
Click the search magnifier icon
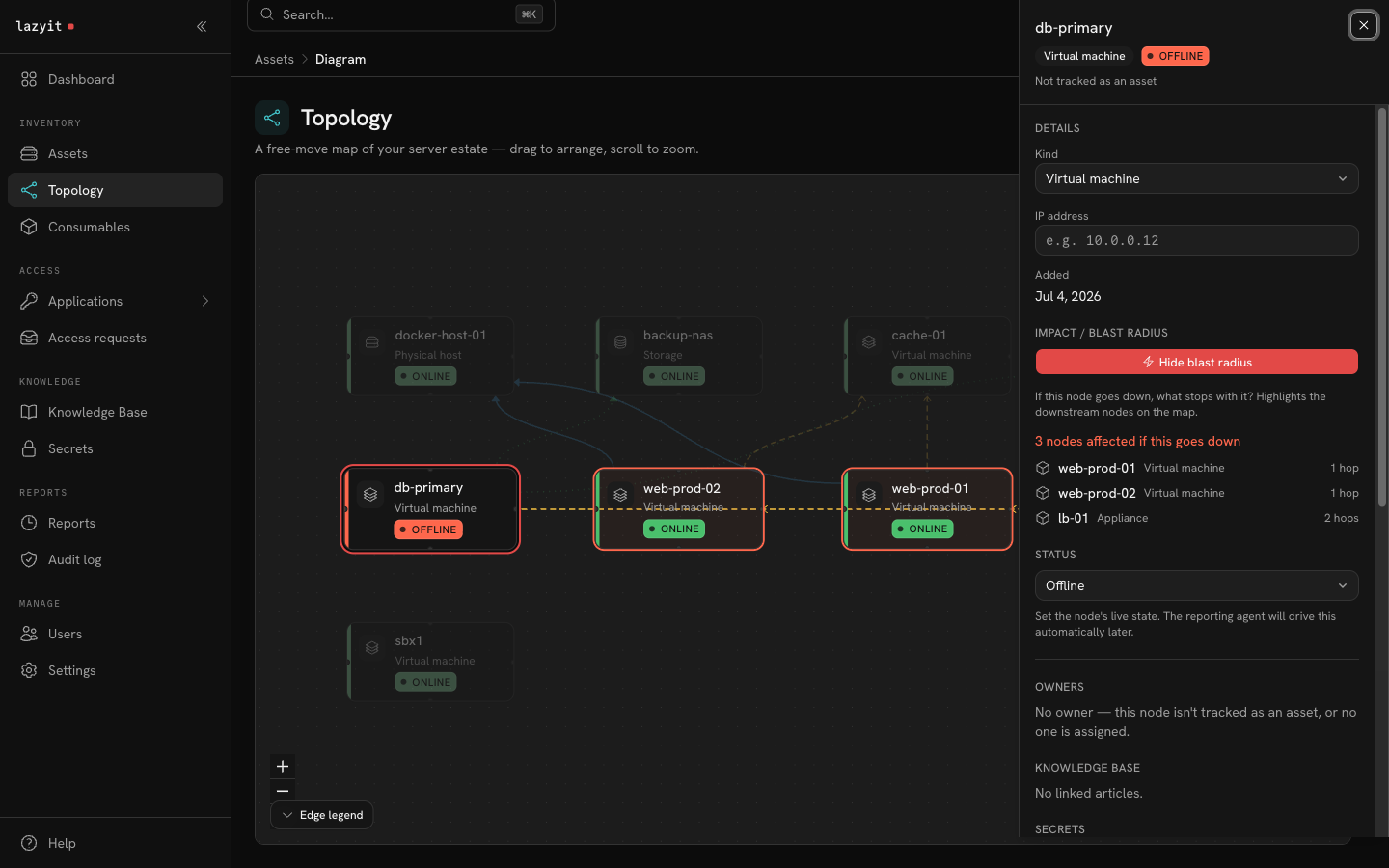click(x=267, y=14)
